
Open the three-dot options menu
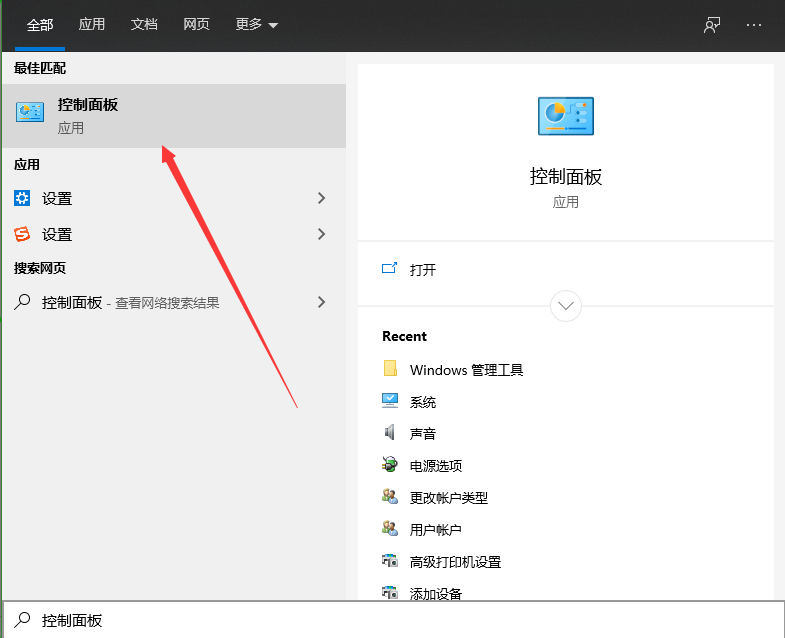pos(753,25)
